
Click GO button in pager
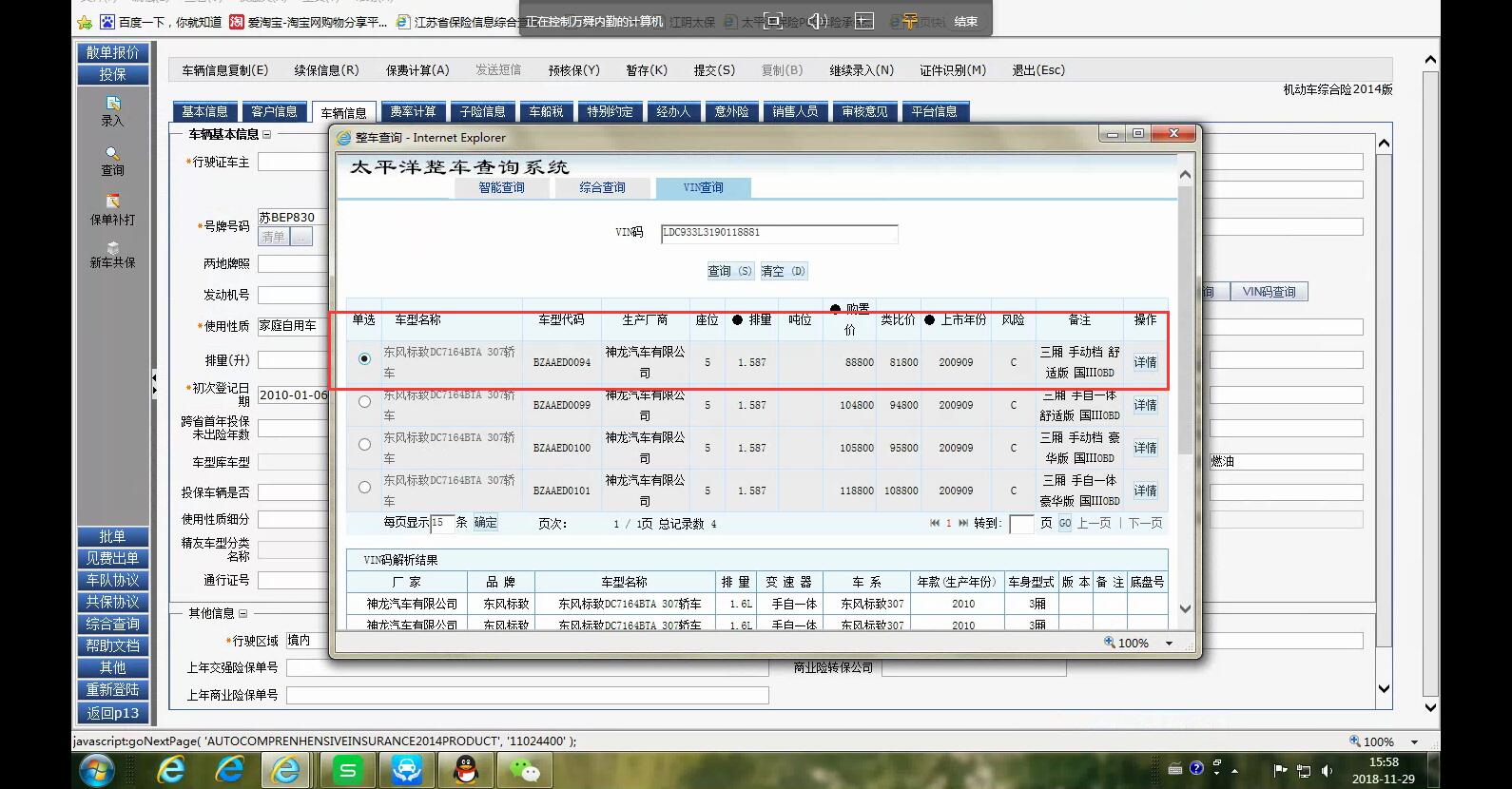[x=1065, y=524]
